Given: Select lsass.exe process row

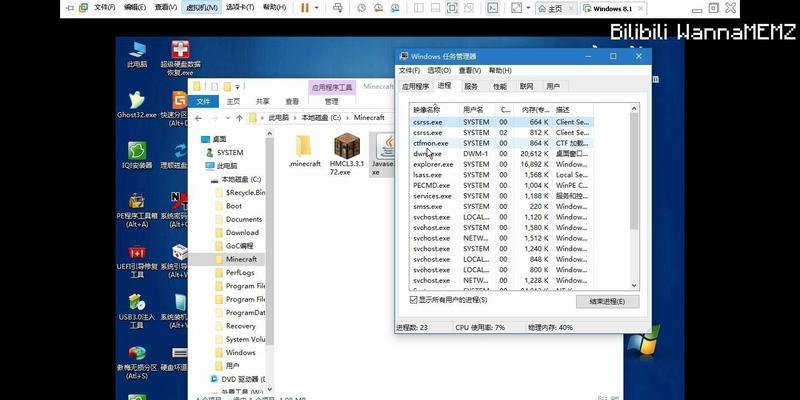Looking at the screenshot, I should pos(502,175).
